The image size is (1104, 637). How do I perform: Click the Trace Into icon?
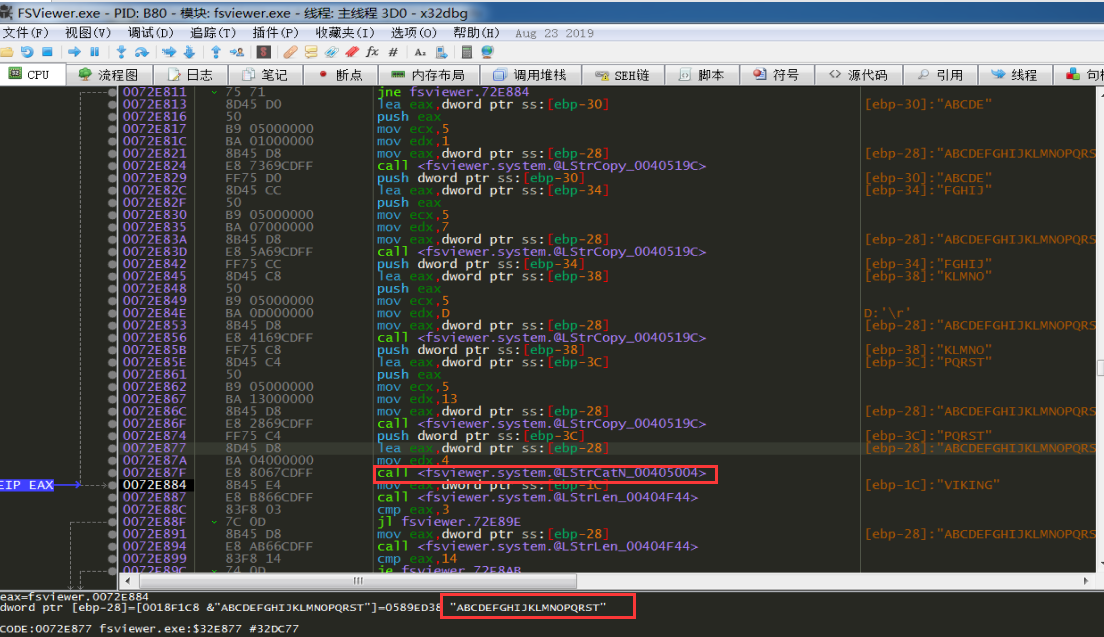(169, 51)
